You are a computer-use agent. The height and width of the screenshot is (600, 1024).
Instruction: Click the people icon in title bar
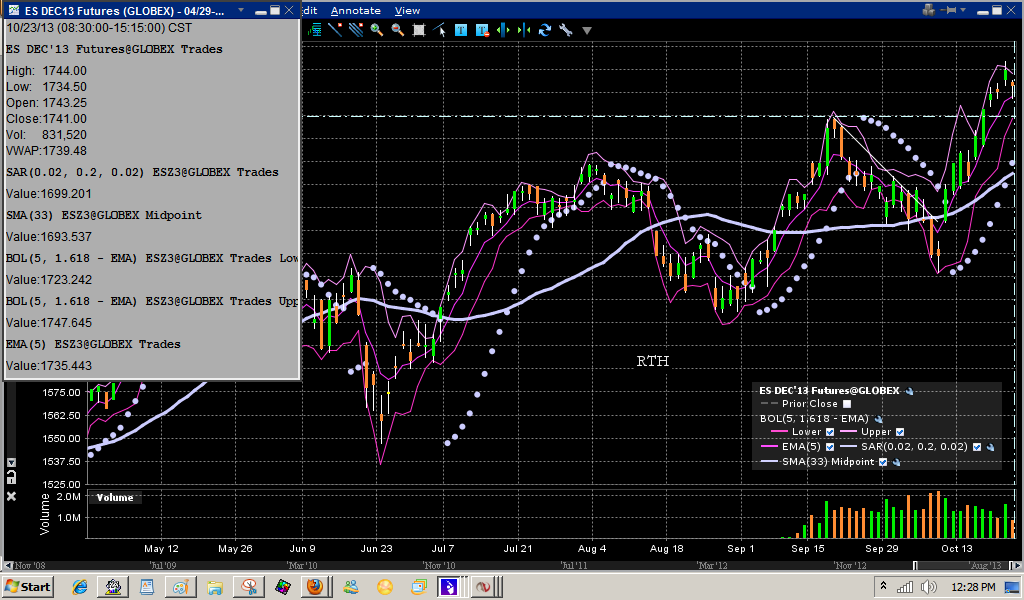point(929,10)
